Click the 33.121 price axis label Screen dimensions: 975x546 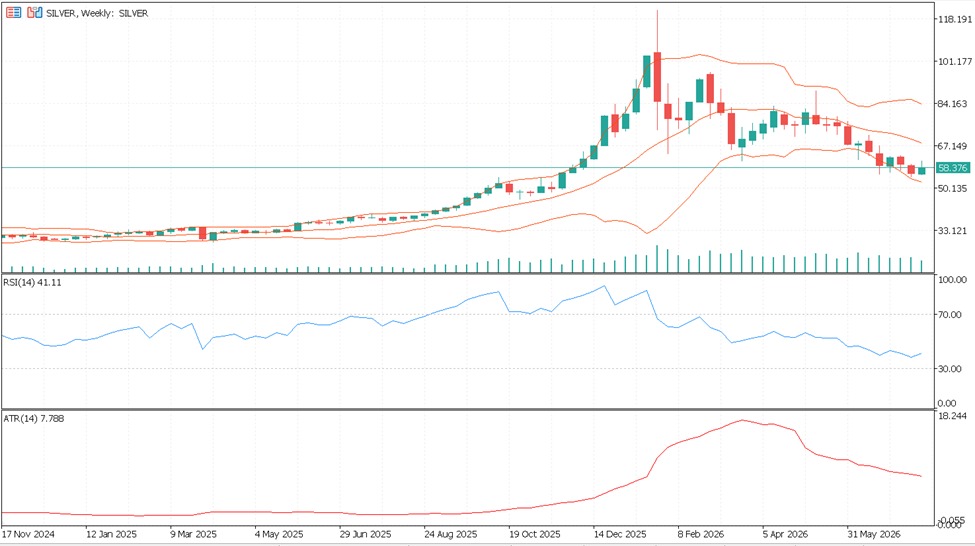click(954, 231)
